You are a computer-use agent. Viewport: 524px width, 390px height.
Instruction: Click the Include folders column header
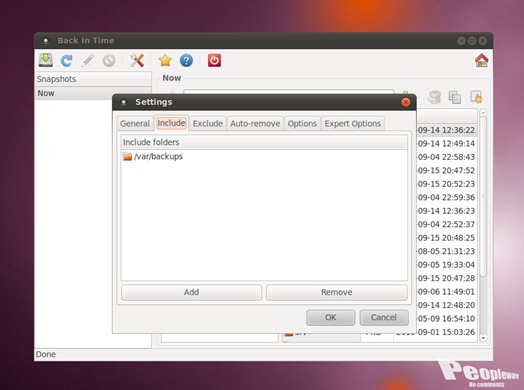pos(264,142)
